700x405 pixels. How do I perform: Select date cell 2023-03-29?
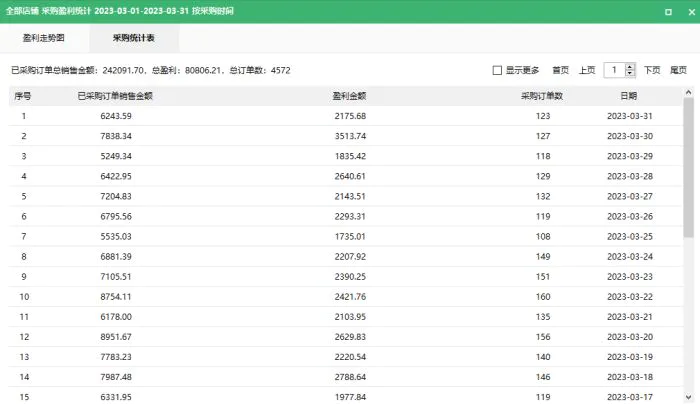click(x=630, y=156)
